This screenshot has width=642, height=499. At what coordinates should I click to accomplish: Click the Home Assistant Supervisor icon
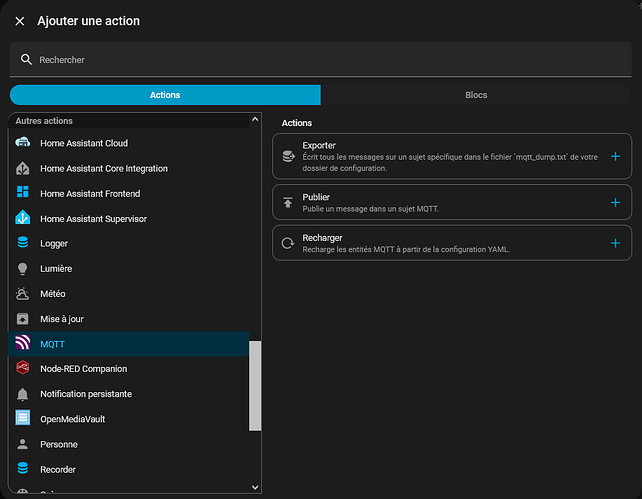(23, 218)
